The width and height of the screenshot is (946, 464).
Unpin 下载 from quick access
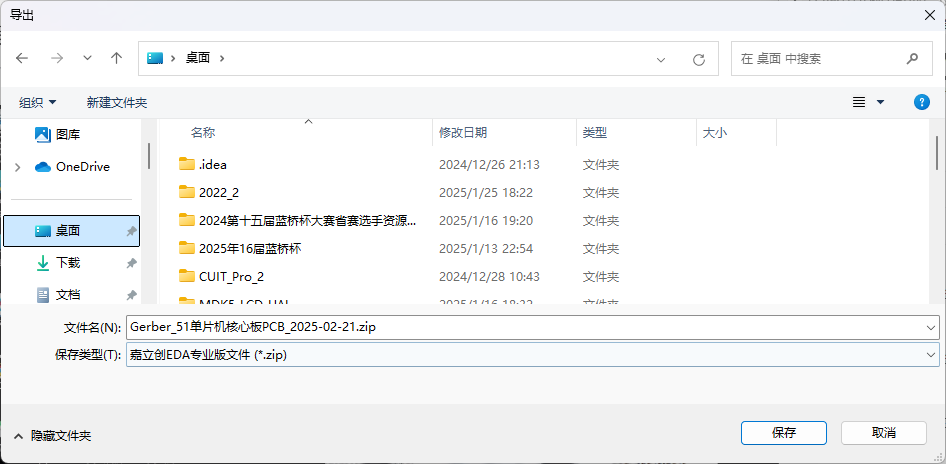click(x=131, y=263)
